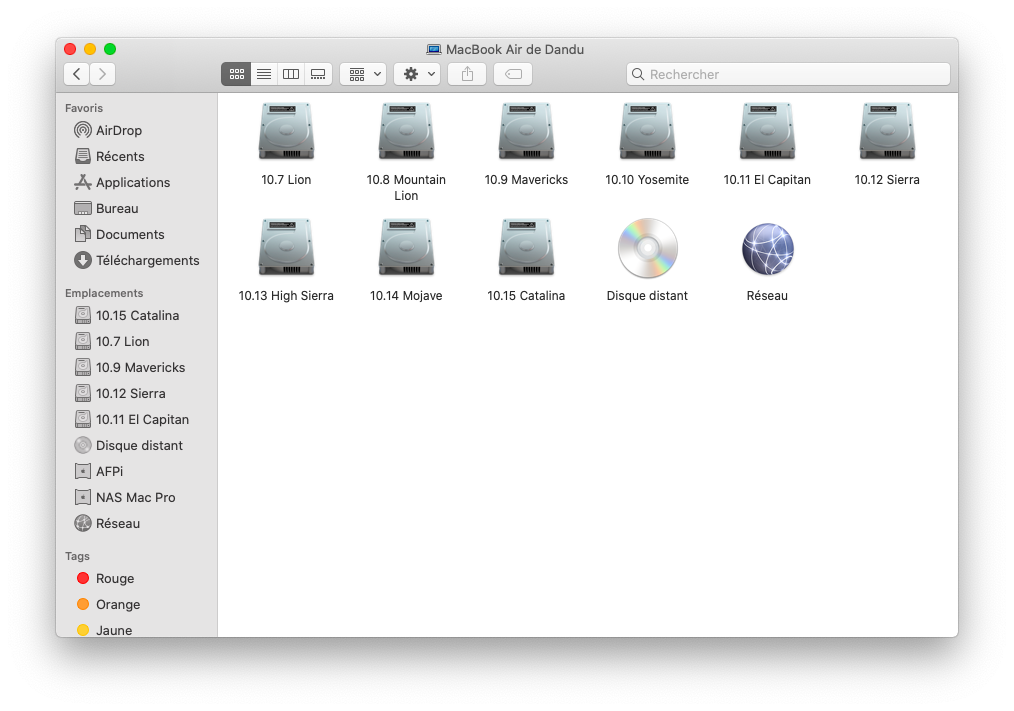1014x711 pixels.
Task: Select the 10.7 Lion drive icon
Action: click(286, 131)
